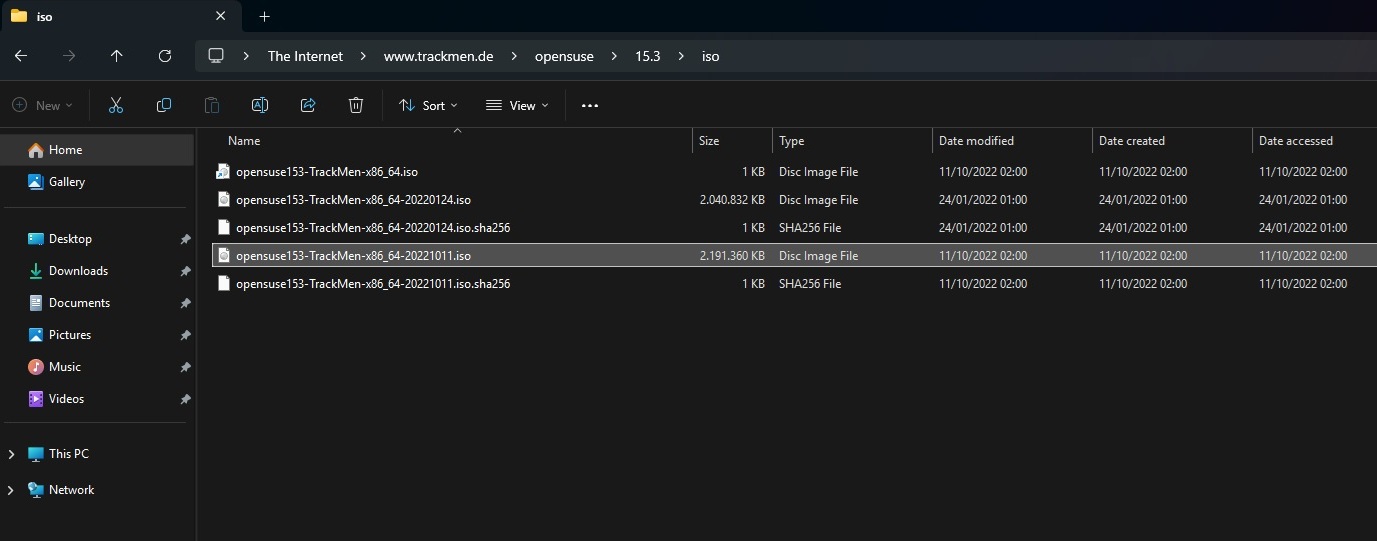The height and width of the screenshot is (541, 1377).
Task: Open a new tab with plus button
Action: [264, 17]
